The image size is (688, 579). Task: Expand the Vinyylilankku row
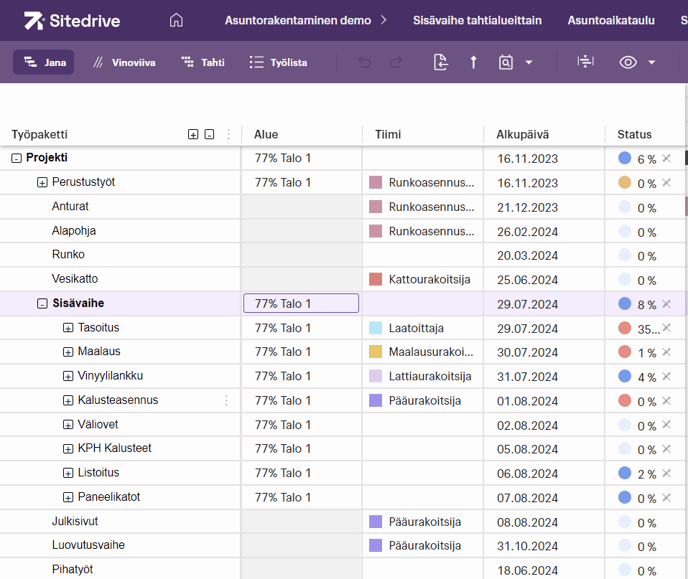(x=68, y=376)
